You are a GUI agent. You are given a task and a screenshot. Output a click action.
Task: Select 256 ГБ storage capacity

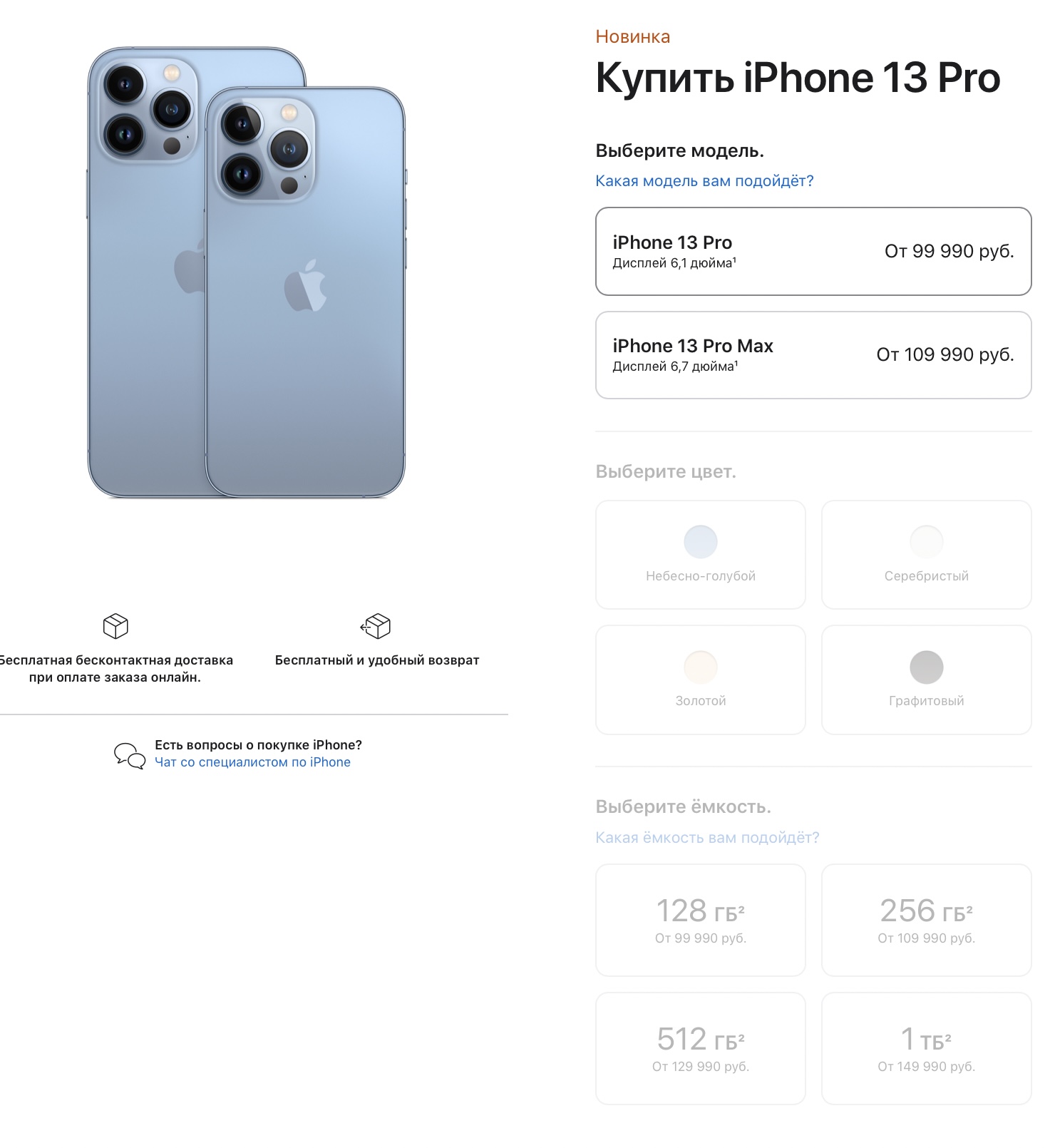(x=927, y=920)
